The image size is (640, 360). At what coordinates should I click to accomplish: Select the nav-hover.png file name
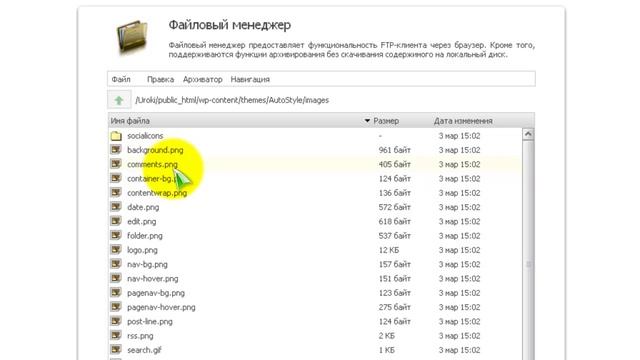click(153, 278)
